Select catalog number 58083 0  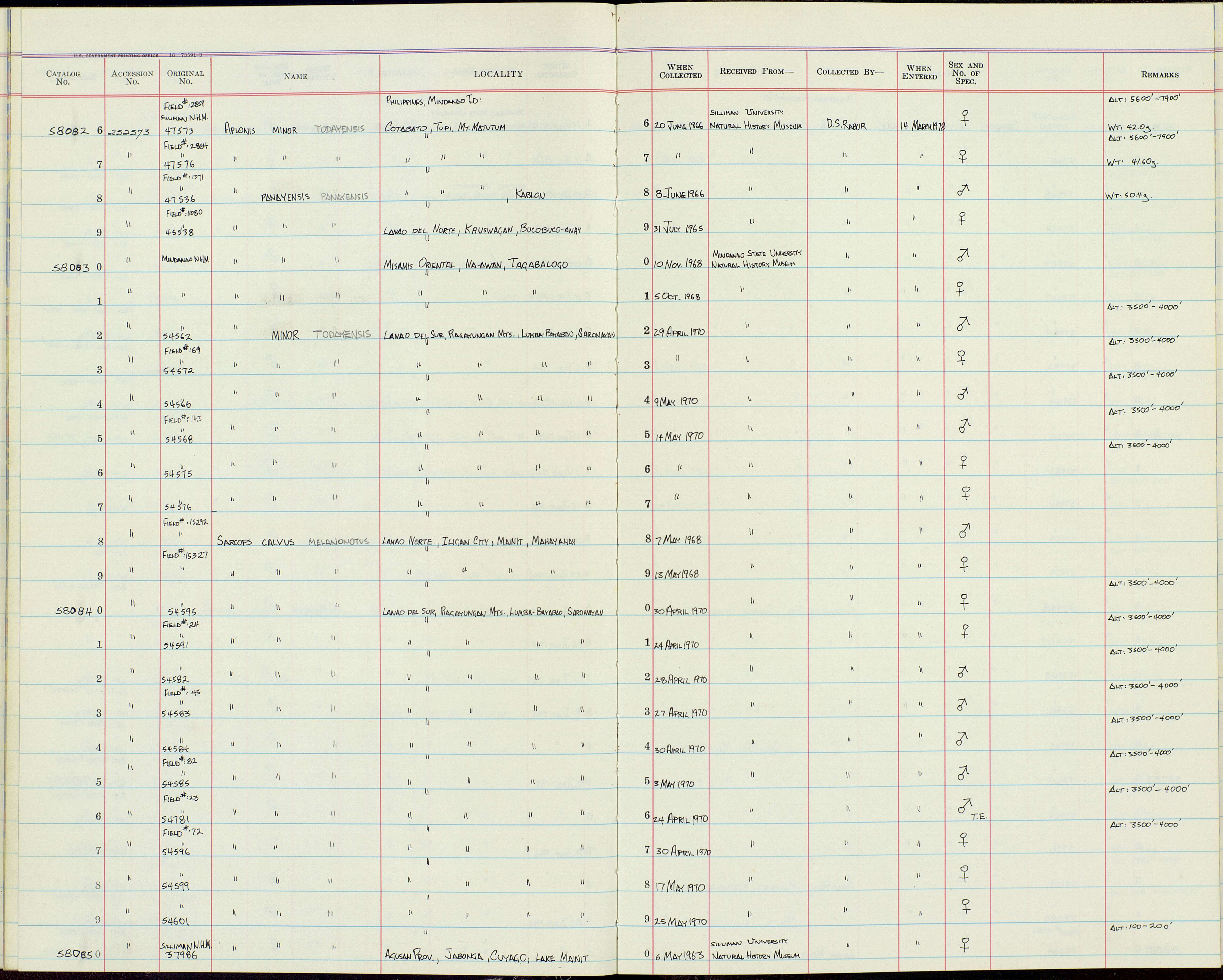[x=77, y=268]
